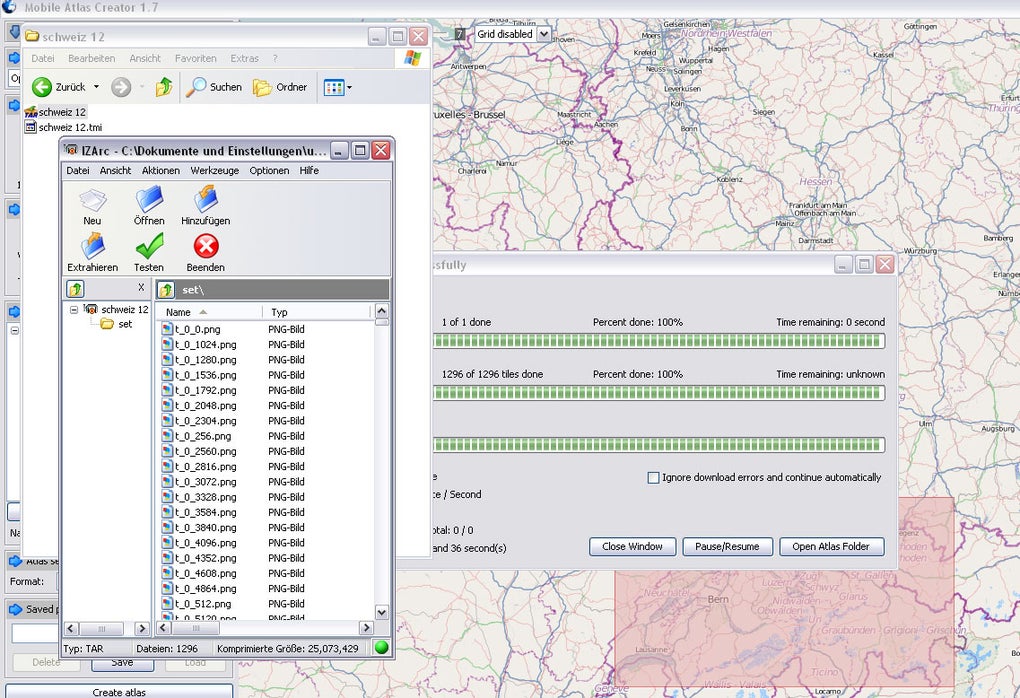Open the Explorer view mode dropdown arrow
This screenshot has width=1020, height=698.
[x=349, y=88]
